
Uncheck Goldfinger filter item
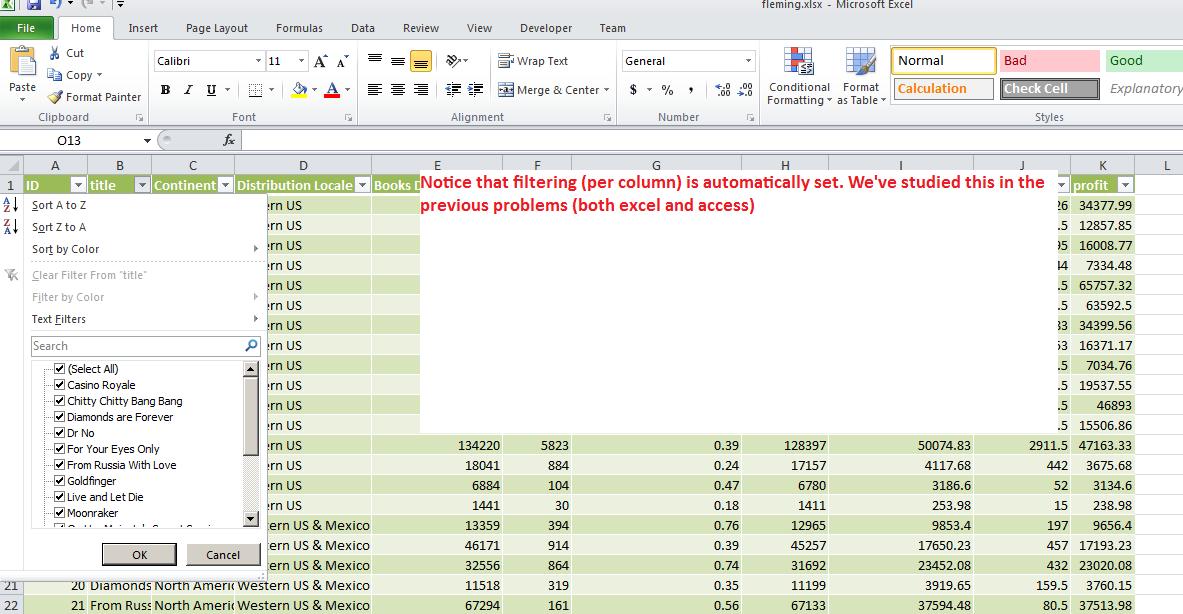tap(60, 480)
